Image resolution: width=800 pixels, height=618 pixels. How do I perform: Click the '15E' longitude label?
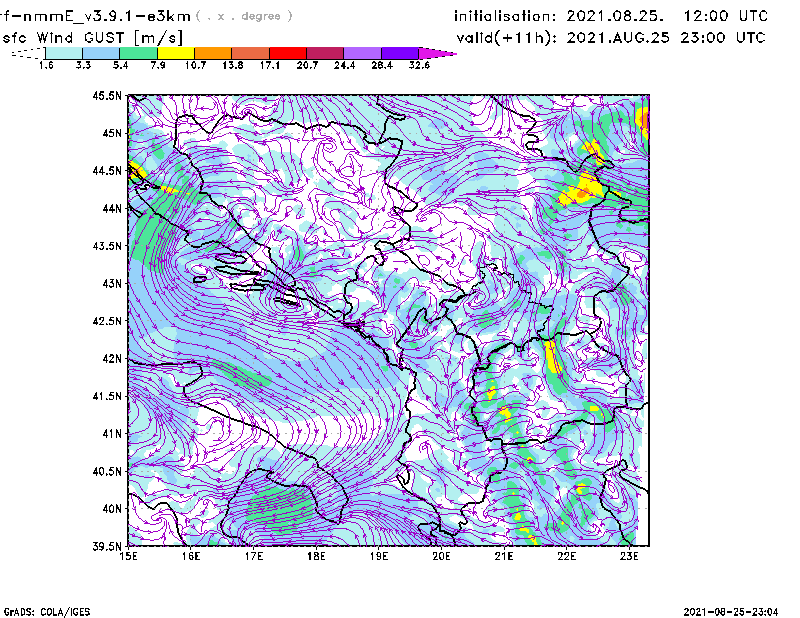(x=128, y=556)
